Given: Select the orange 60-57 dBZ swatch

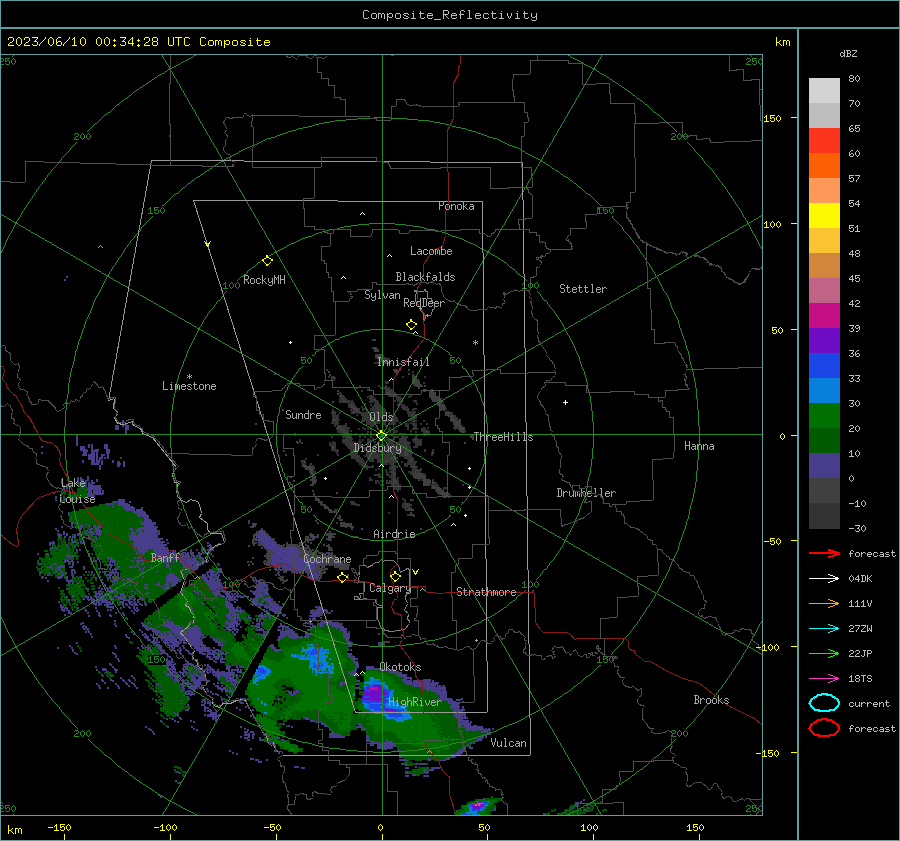Looking at the screenshot, I should [x=824, y=165].
